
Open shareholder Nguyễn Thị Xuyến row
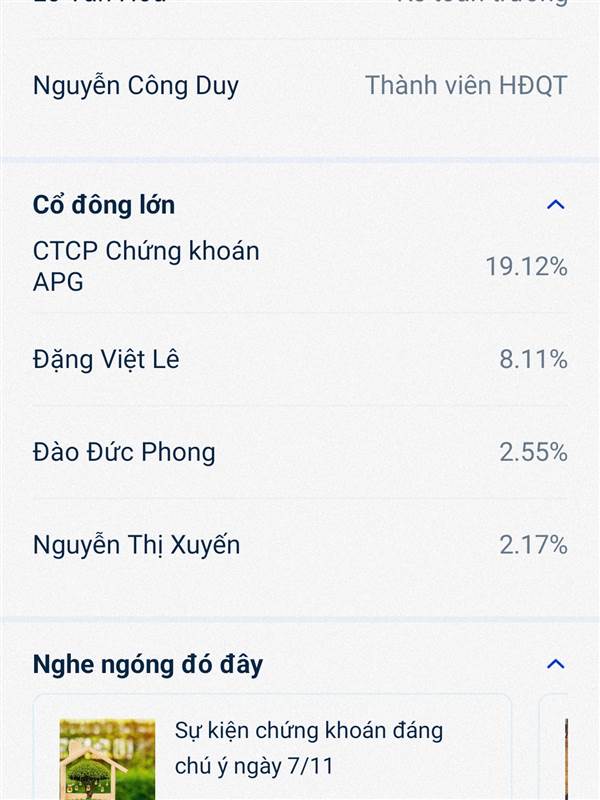[300, 545]
